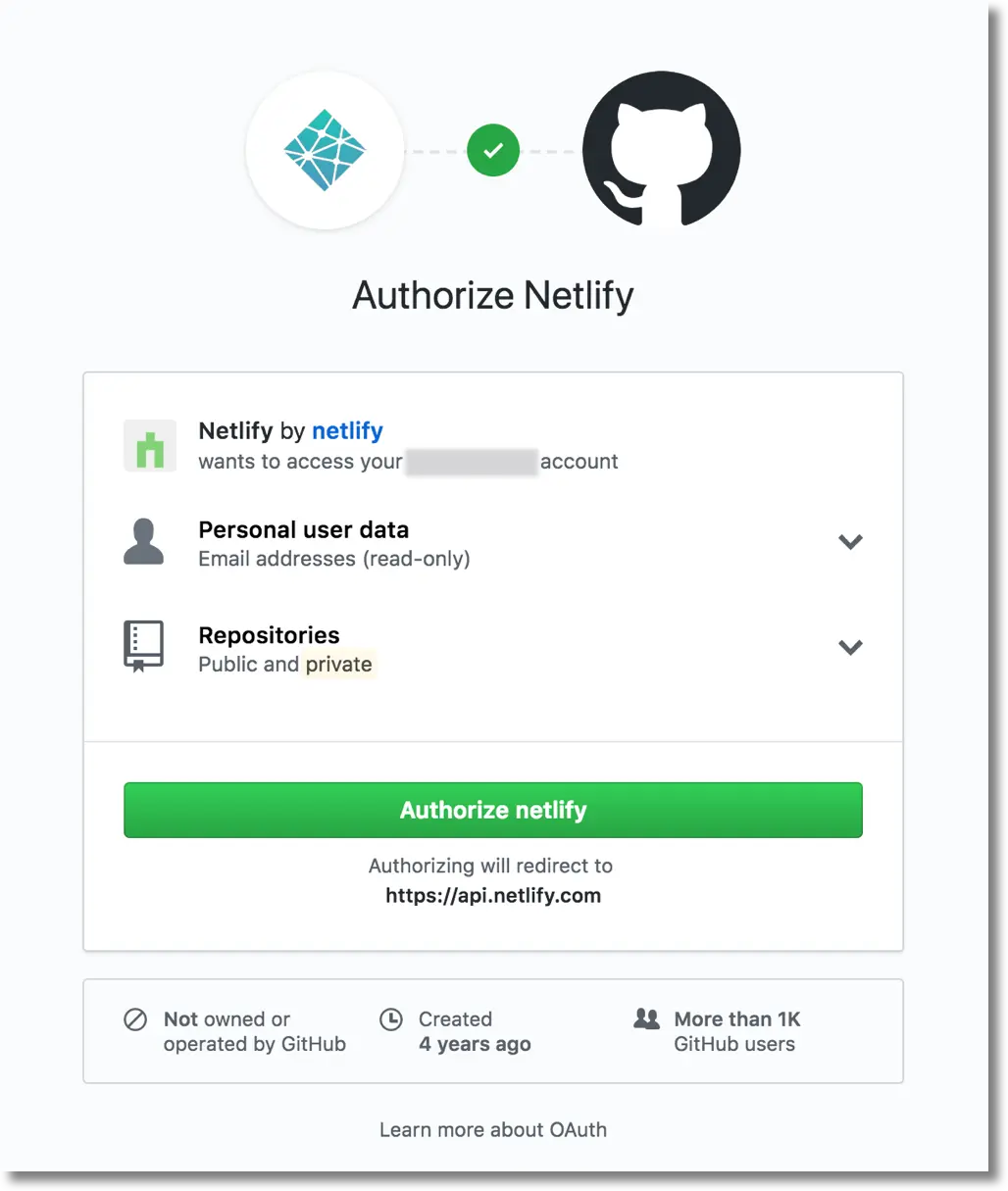Click the highlighted private text
1008x1191 pixels.
338,665
